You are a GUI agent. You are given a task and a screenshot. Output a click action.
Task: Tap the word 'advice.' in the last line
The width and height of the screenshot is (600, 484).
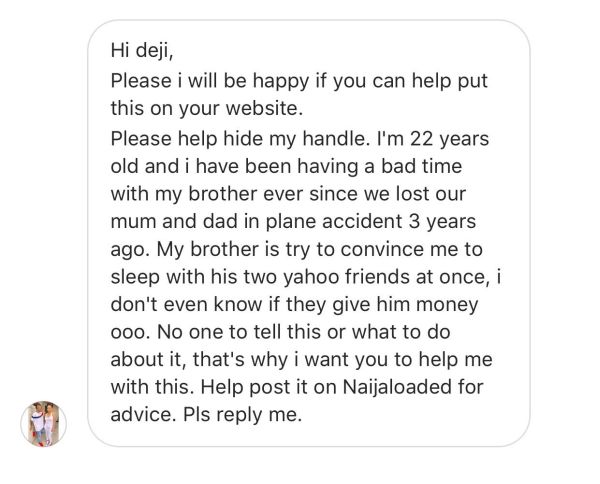point(144,414)
